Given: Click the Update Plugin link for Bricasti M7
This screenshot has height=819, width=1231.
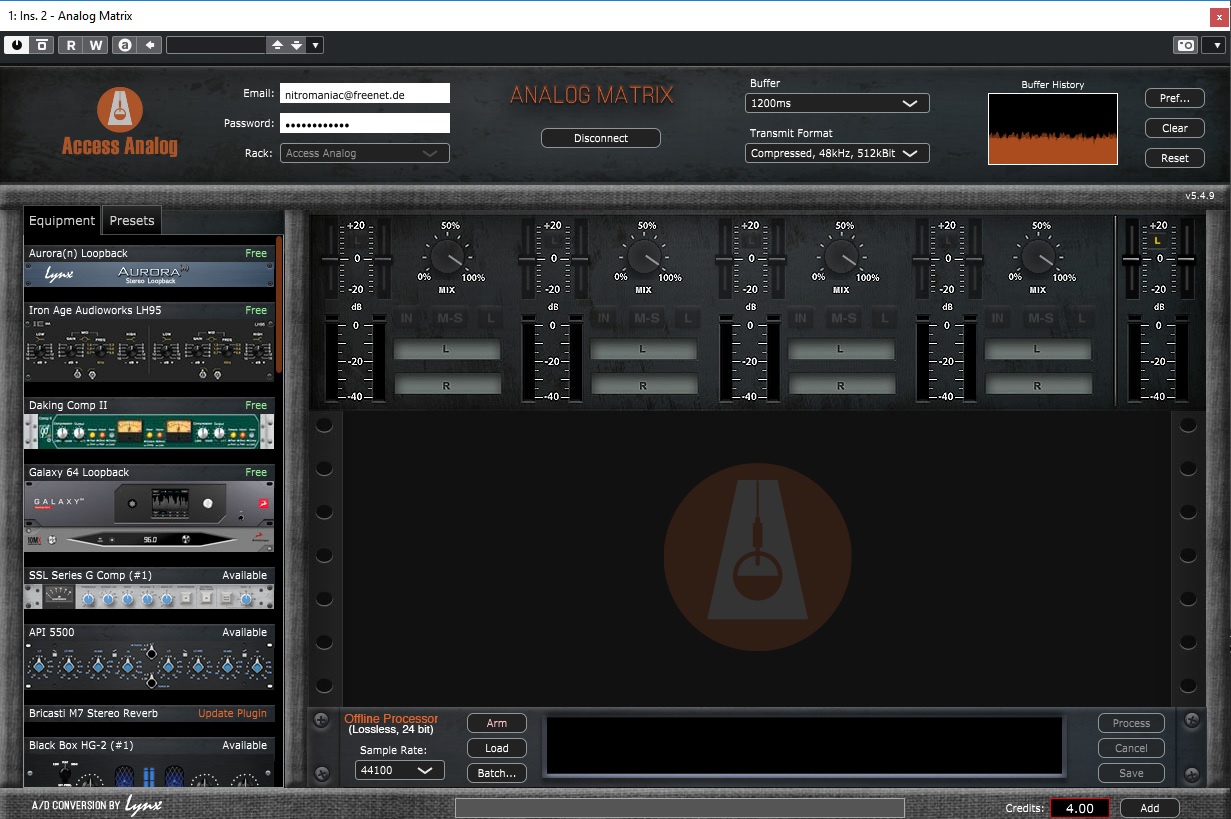Looking at the screenshot, I should coord(233,713).
